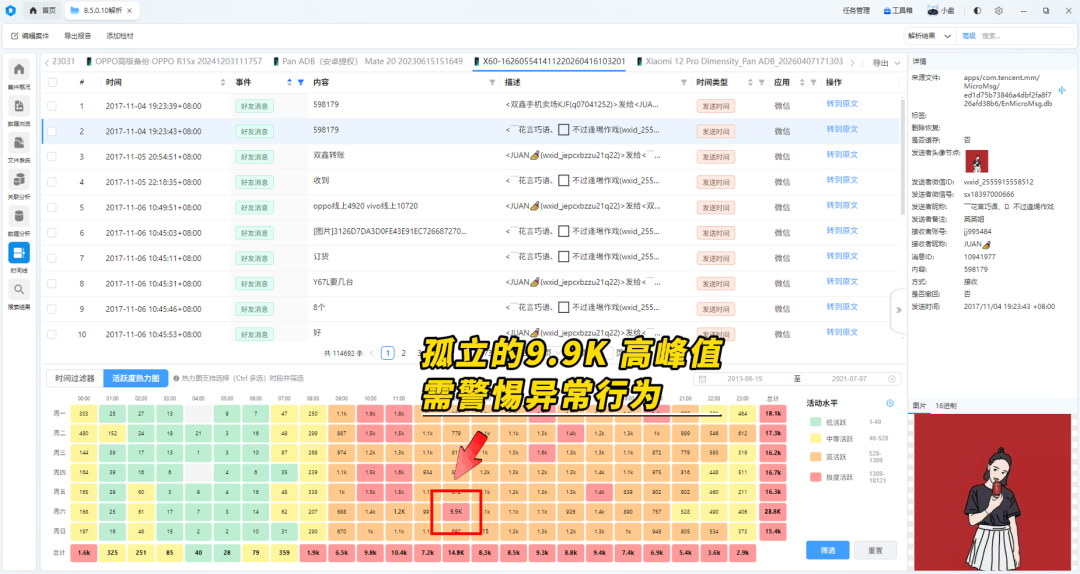
Task: Expand the 解析结果 search scope dropdown
Action: [930, 36]
